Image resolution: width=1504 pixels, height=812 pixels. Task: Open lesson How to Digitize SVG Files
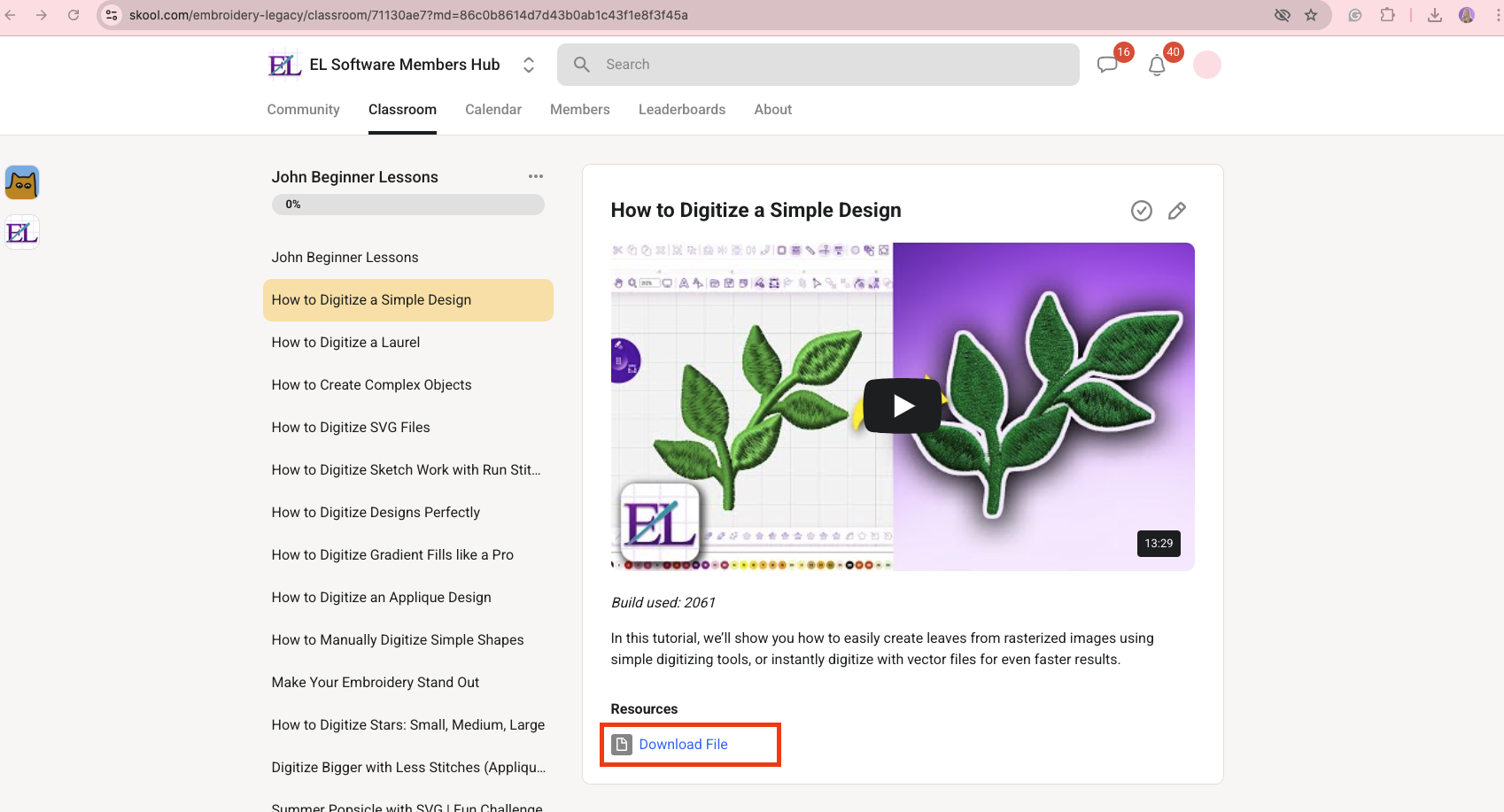(x=408, y=428)
